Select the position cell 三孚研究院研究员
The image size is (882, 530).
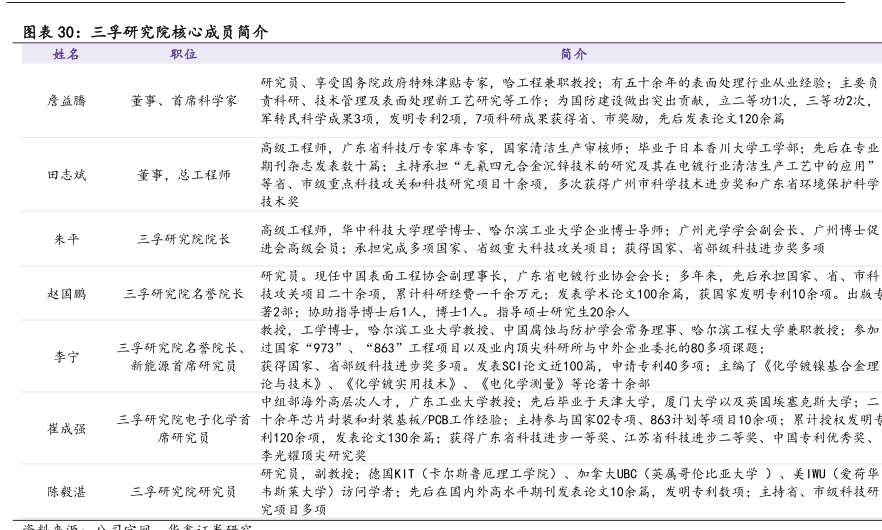click(183, 492)
